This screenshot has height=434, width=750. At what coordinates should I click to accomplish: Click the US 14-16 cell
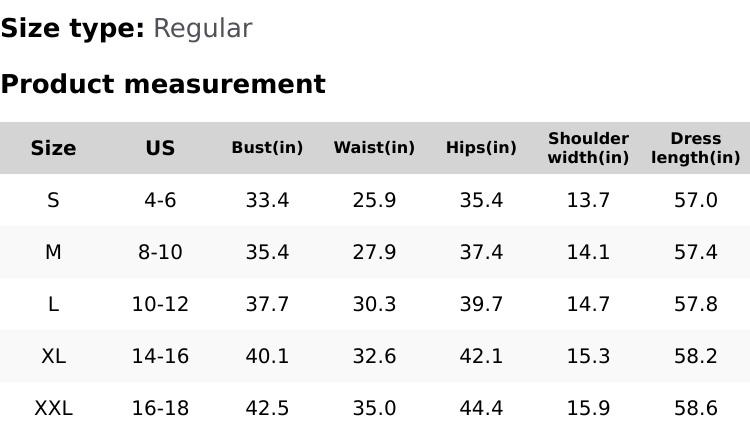[x=160, y=356]
